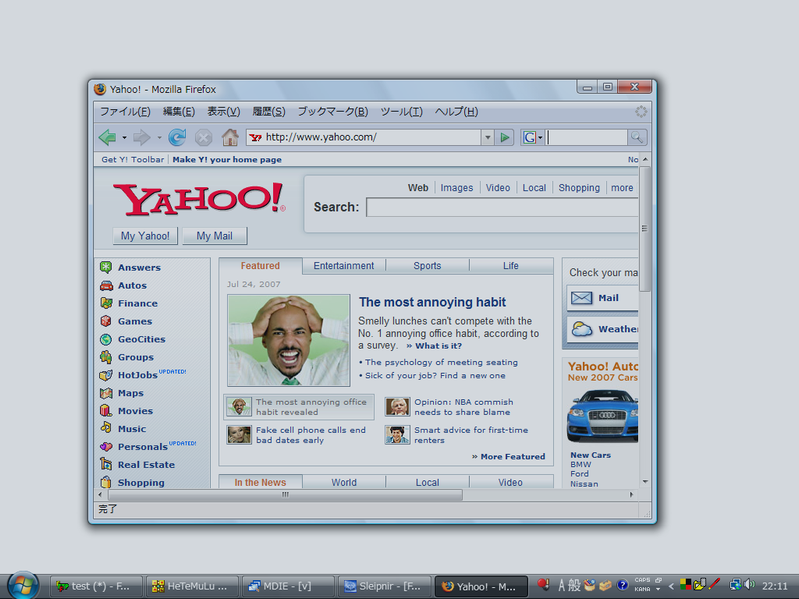Click the Yahoo favicon in address bar
The height and width of the screenshot is (599, 799).
[x=255, y=137]
